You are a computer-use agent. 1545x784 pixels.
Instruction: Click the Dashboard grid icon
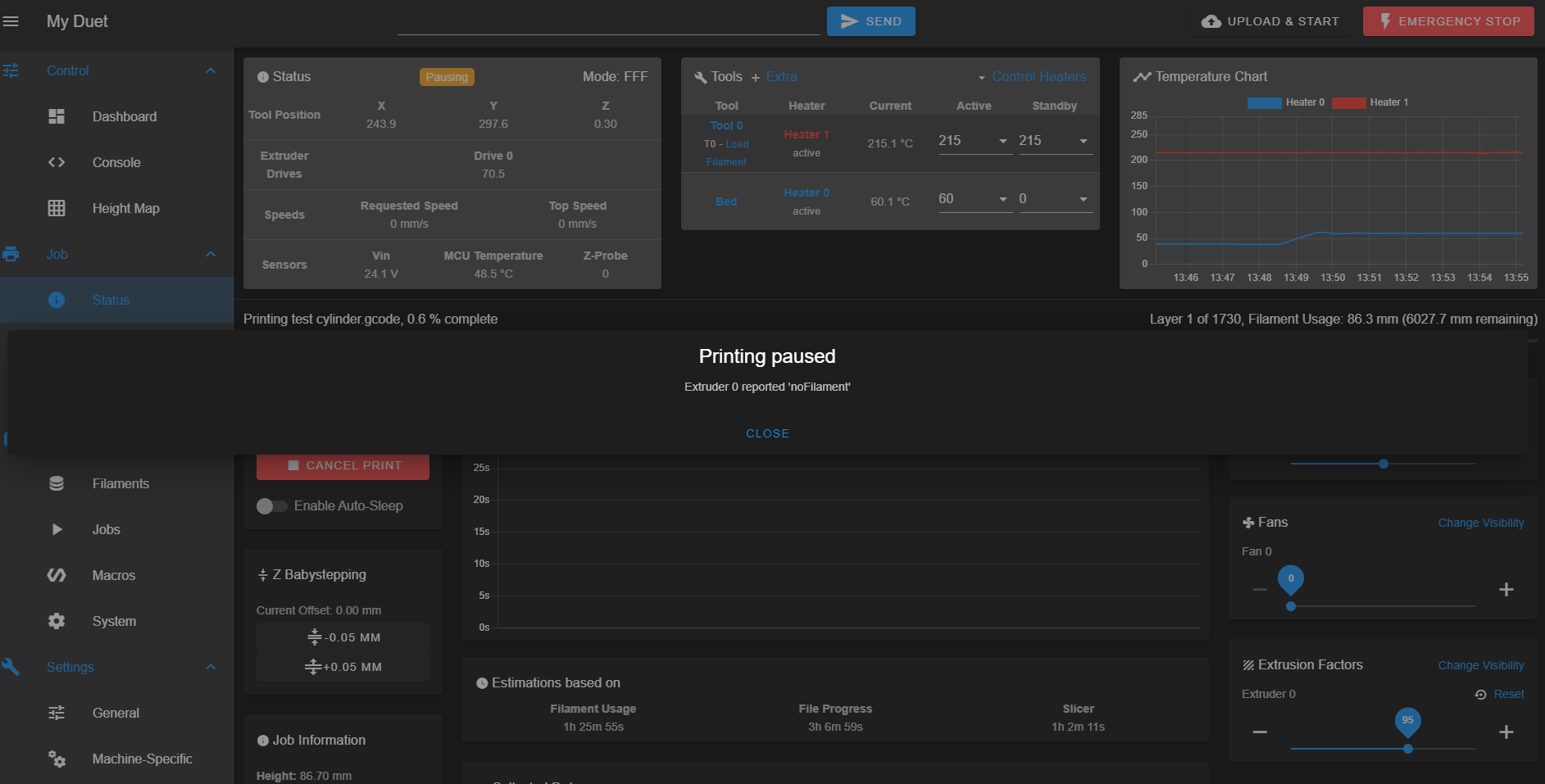point(57,116)
